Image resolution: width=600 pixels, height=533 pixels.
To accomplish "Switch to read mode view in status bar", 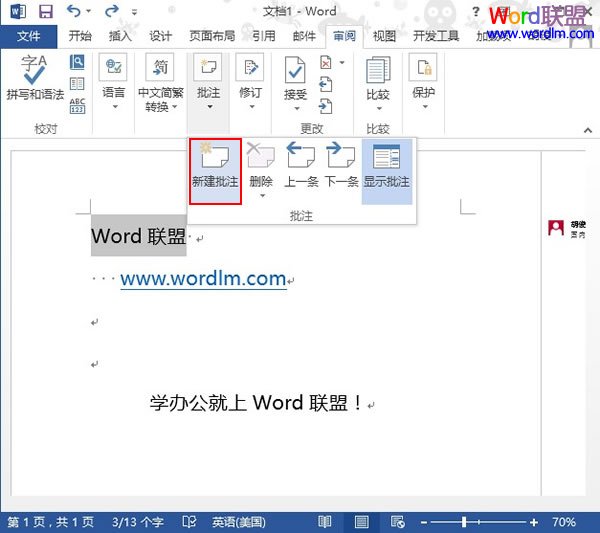I will tap(325, 522).
